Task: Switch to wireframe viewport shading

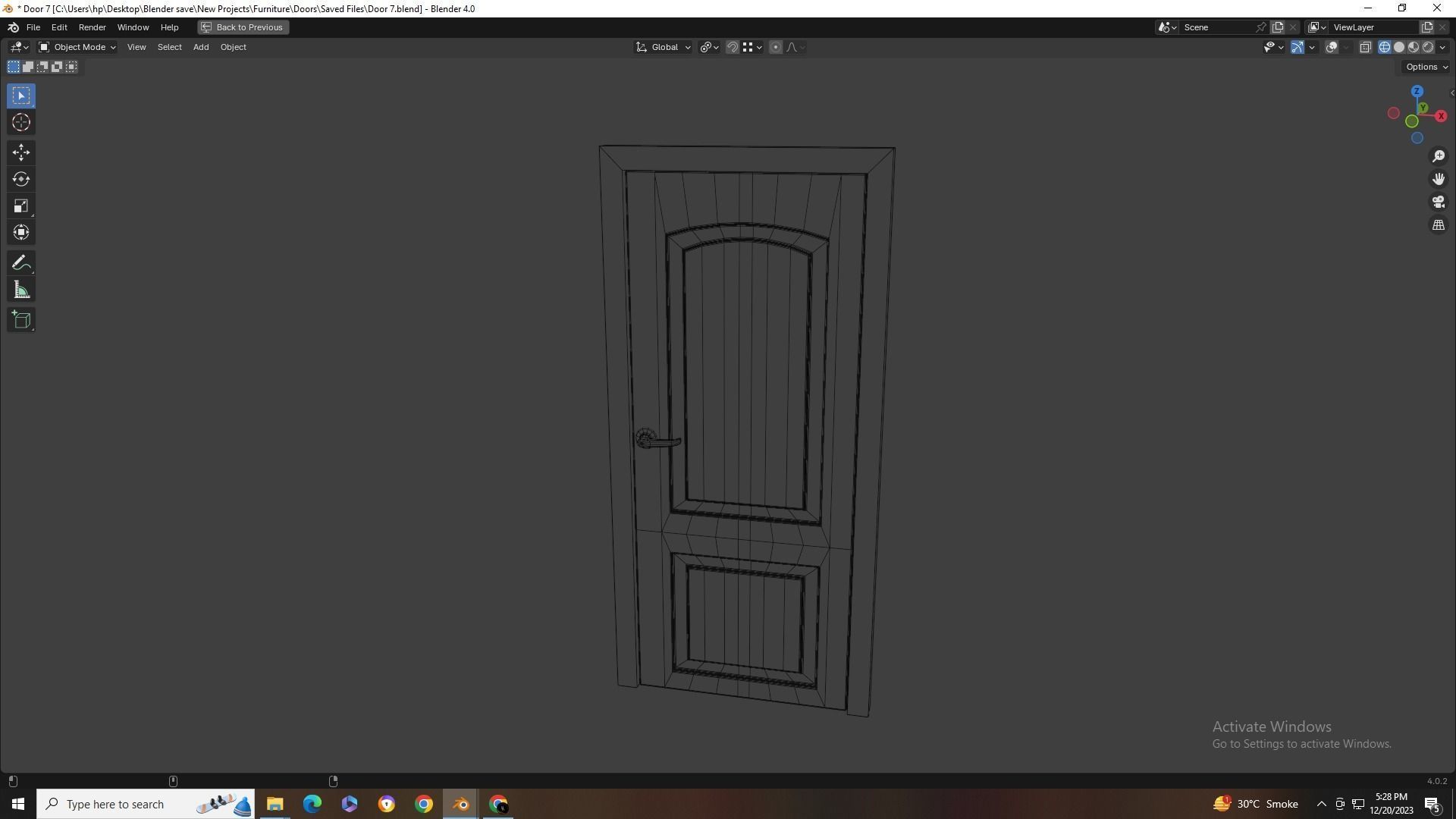Action: tap(1385, 47)
